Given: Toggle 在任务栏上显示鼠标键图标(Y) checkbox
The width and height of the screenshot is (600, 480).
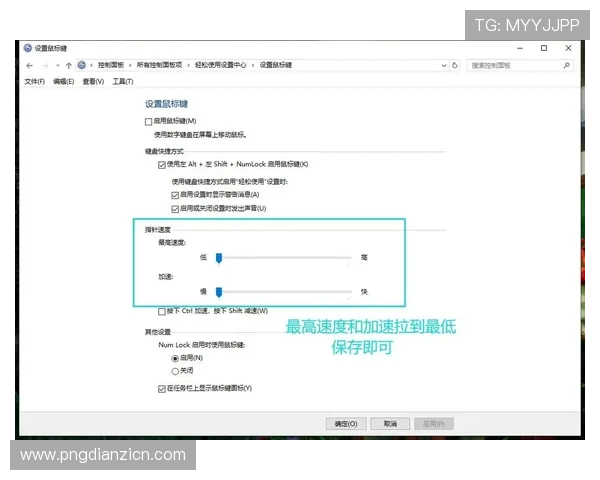Looking at the screenshot, I should pos(161,389).
